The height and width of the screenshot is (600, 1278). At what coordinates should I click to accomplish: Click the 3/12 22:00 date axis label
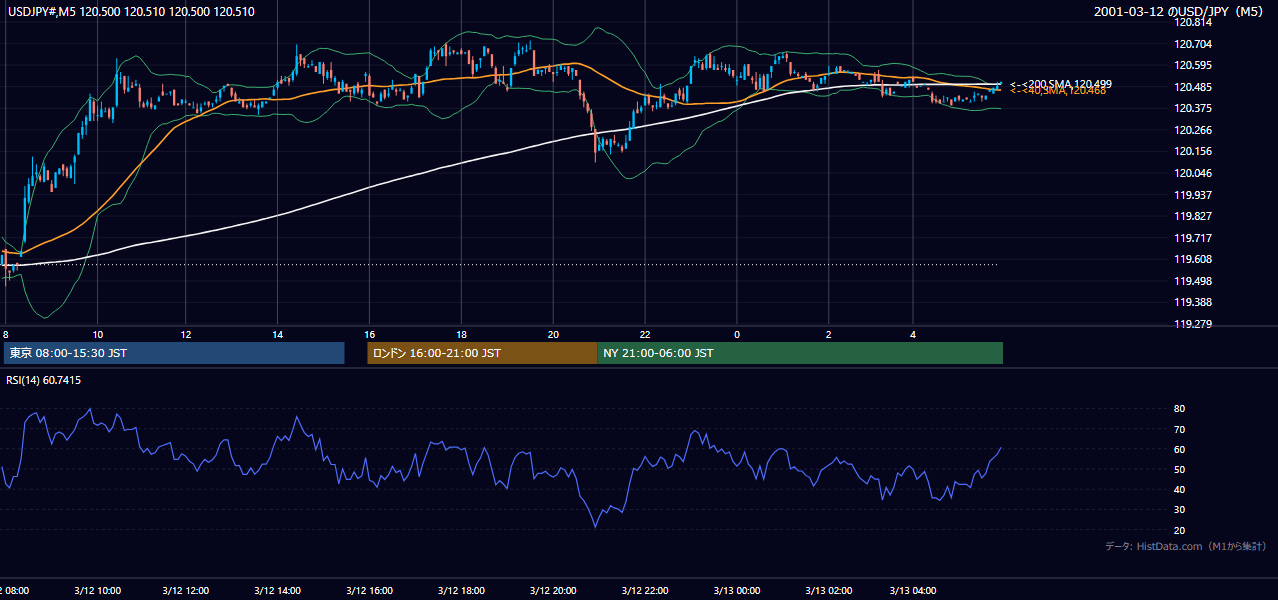point(646,590)
